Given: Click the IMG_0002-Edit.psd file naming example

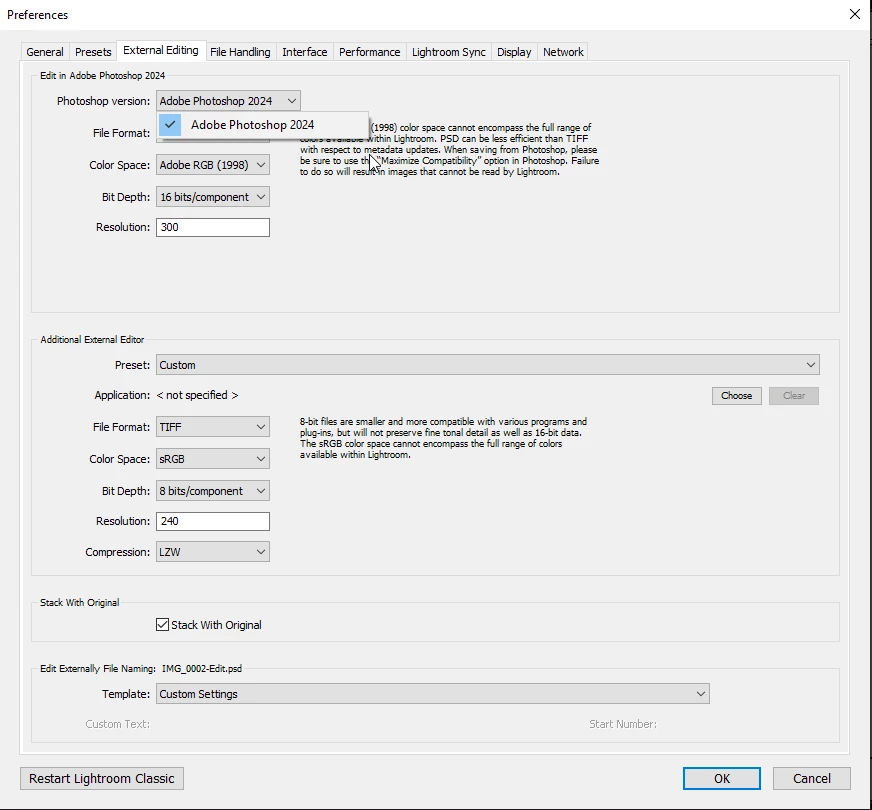Looking at the screenshot, I should (x=202, y=668).
